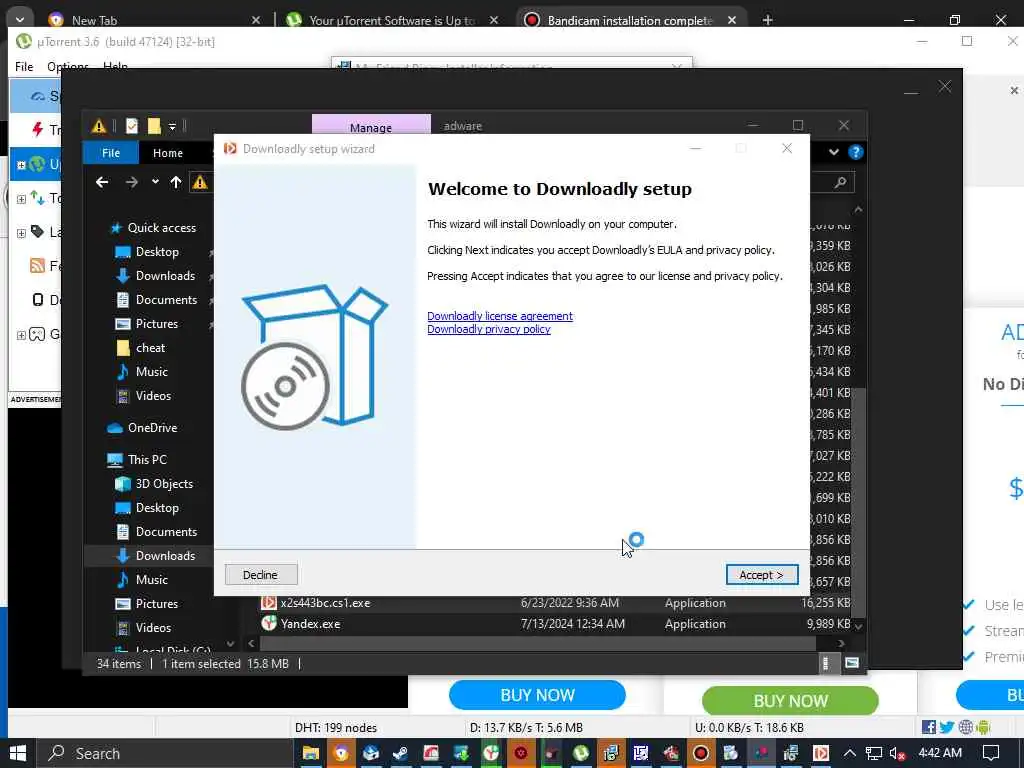Open the Downloadly privacy policy link
Screen dimensions: 1024x768
[488, 329]
